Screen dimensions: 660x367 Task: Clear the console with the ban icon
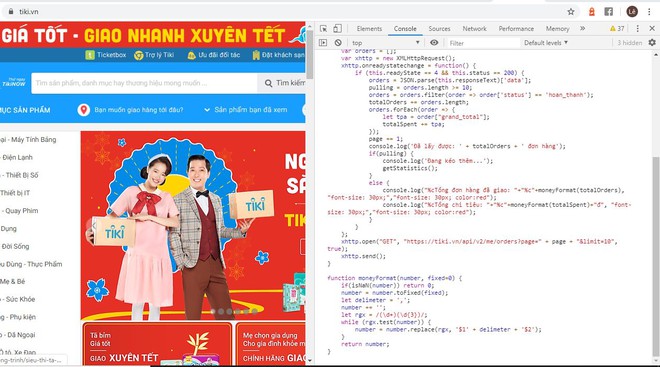tap(338, 43)
